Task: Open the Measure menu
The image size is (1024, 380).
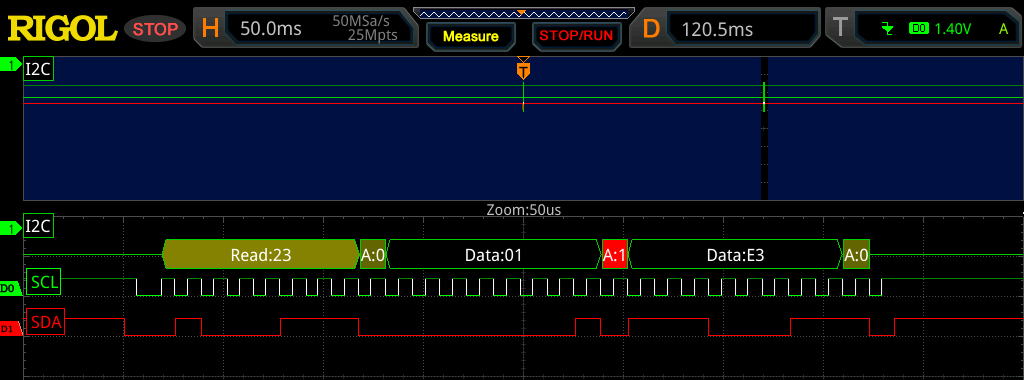Action: [x=470, y=37]
